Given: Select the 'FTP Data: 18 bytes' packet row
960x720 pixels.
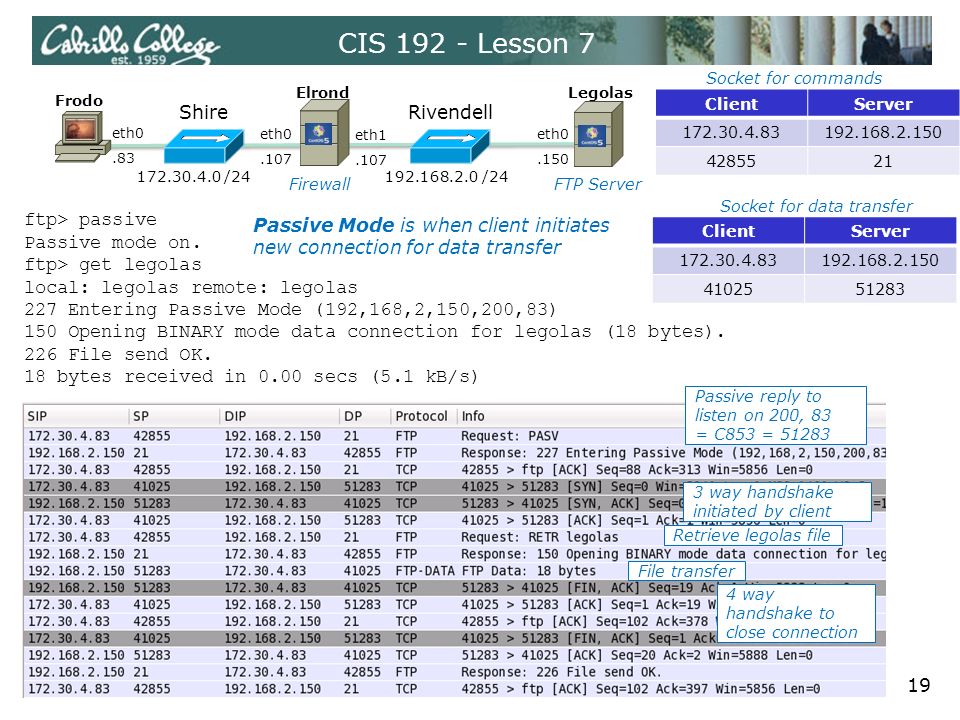Looking at the screenshot, I should pyautogui.click(x=454, y=571).
